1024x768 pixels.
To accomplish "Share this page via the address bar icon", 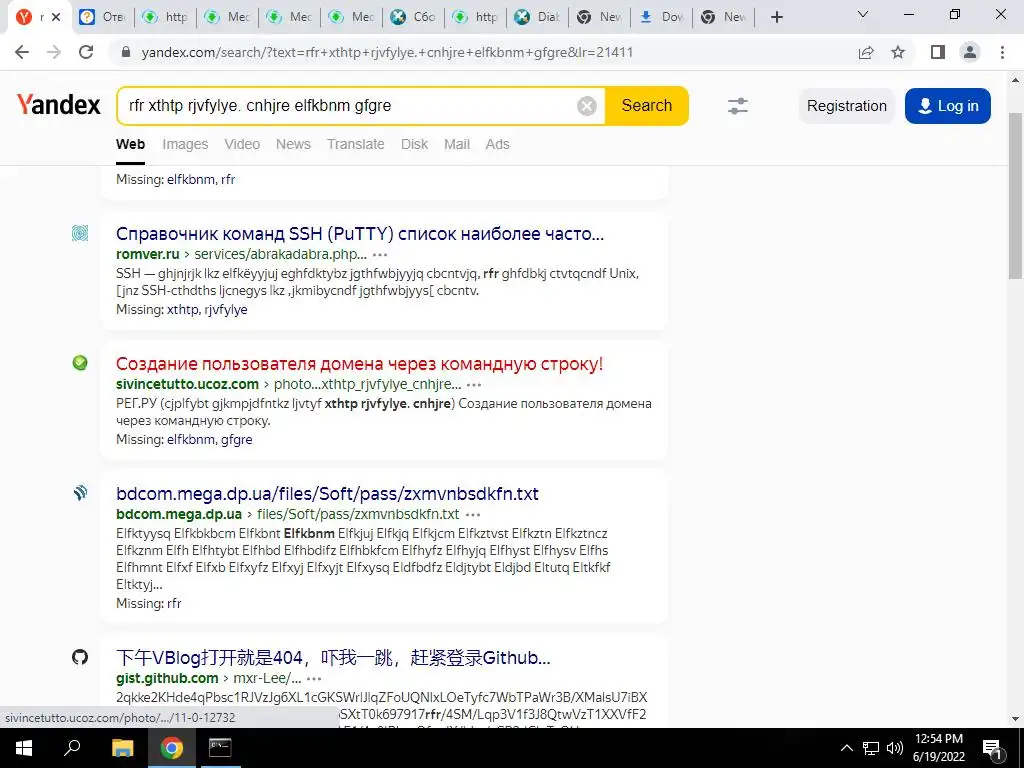I will point(866,52).
